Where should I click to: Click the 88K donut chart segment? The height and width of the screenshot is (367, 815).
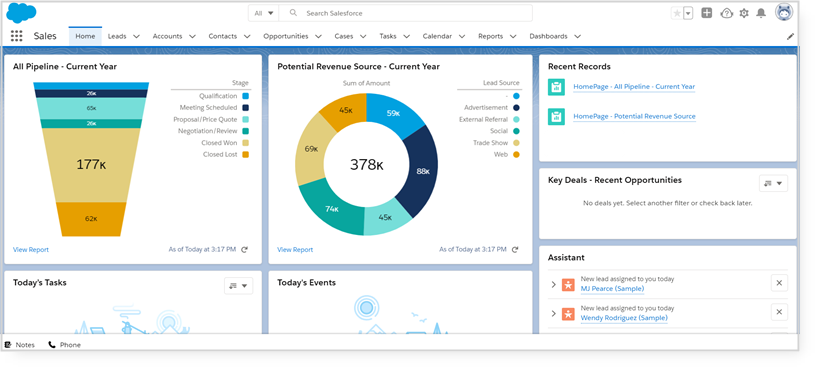[422, 171]
